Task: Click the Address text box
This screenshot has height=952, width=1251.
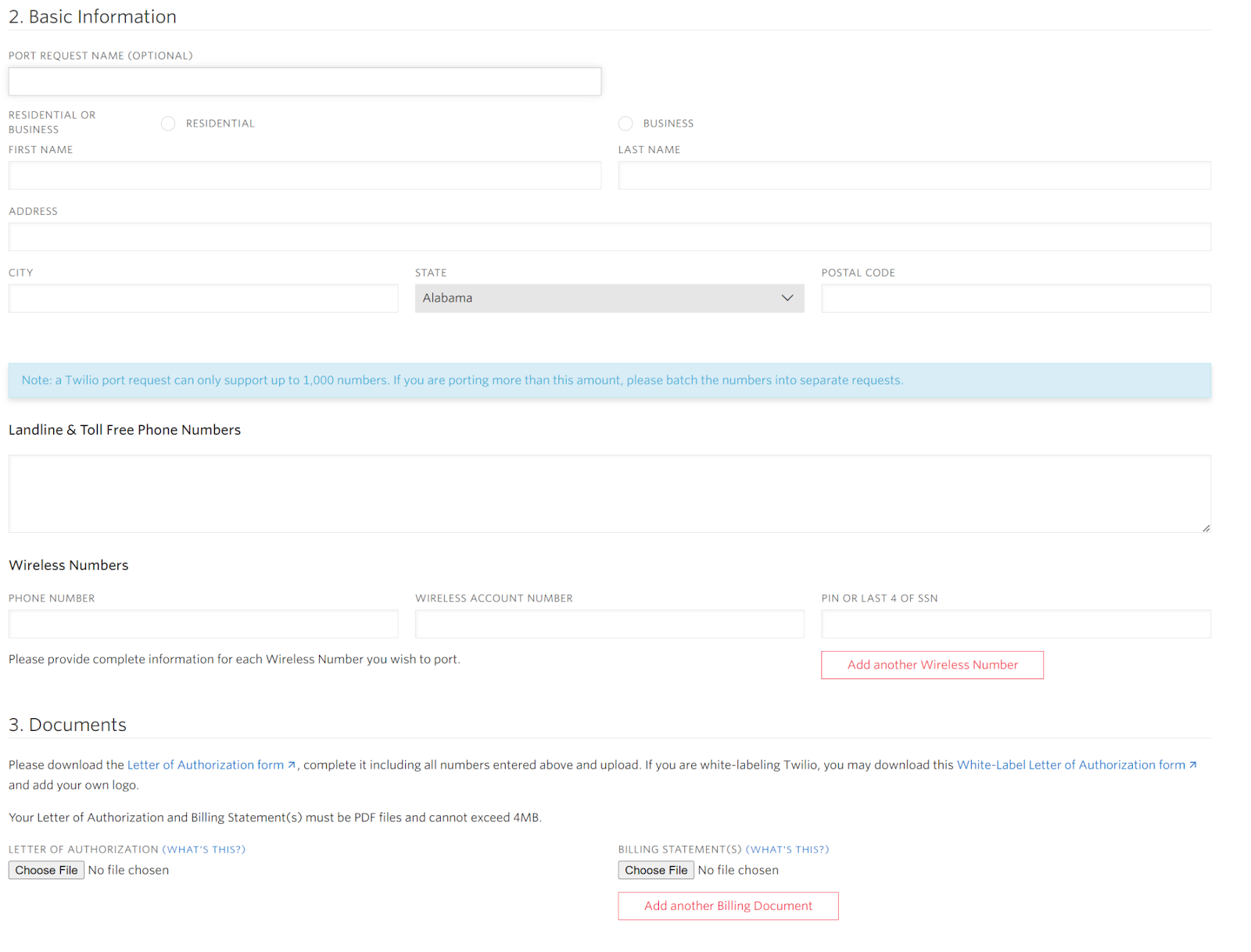Action: coord(609,237)
